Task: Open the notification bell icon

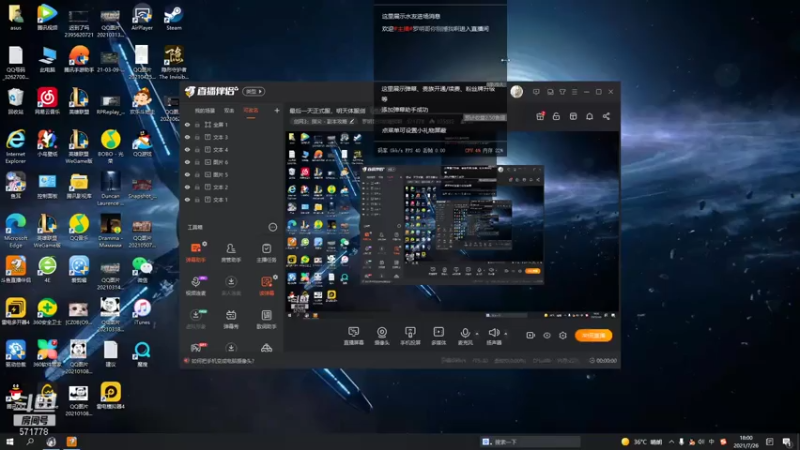Action: click(x=589, y=116)
